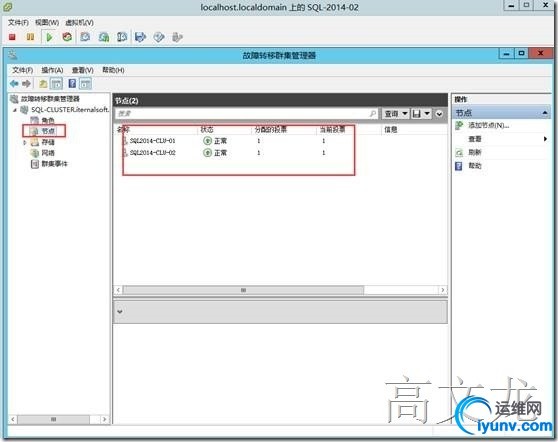Click status icon of SQL2014-CLU-01
This screenshot has height=442, width=558.
tap(207, 141)
